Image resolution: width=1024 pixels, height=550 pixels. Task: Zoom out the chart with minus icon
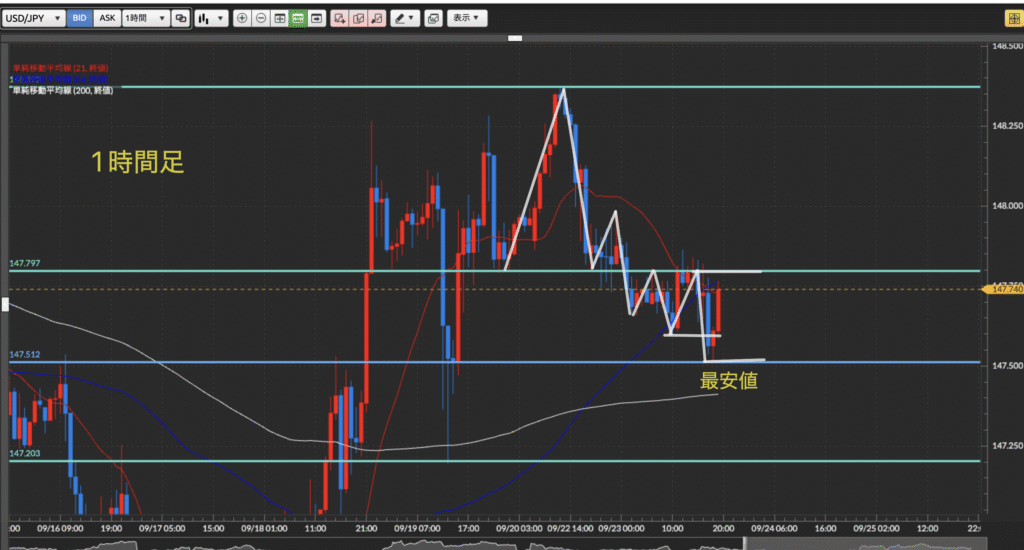(260, 18)
